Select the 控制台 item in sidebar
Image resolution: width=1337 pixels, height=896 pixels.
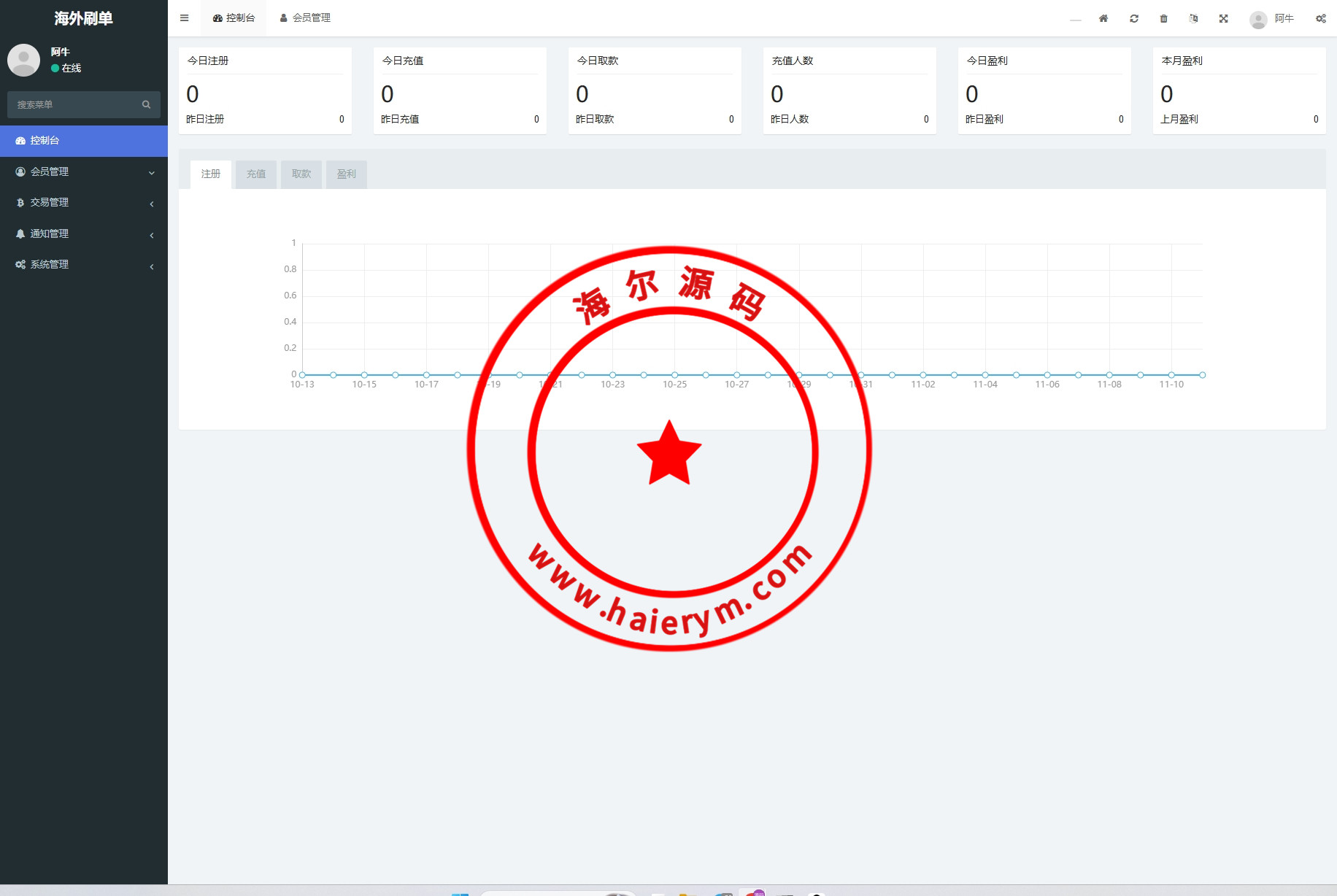(x=83, y=140)
